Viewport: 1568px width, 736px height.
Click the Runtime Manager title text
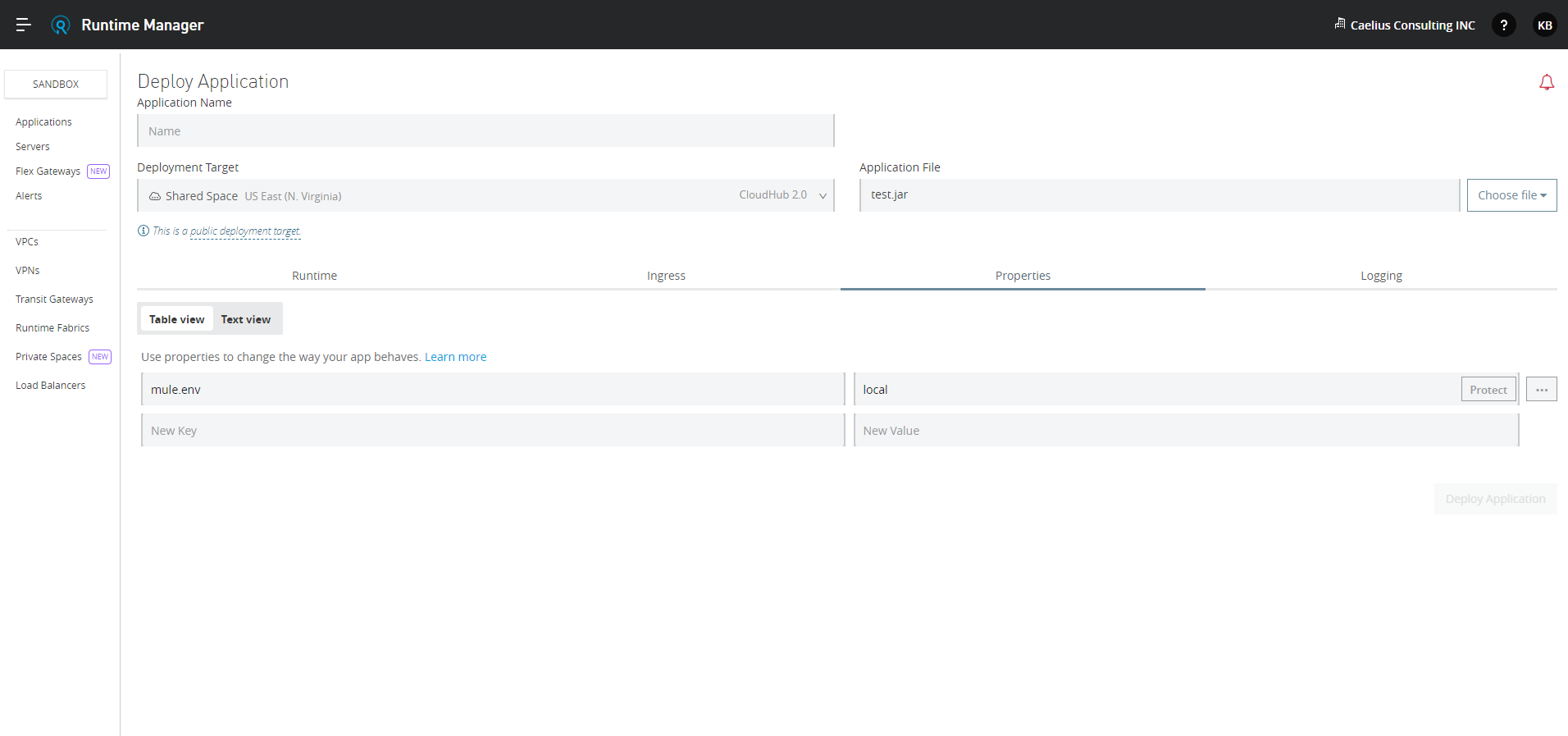coord(143,25)
